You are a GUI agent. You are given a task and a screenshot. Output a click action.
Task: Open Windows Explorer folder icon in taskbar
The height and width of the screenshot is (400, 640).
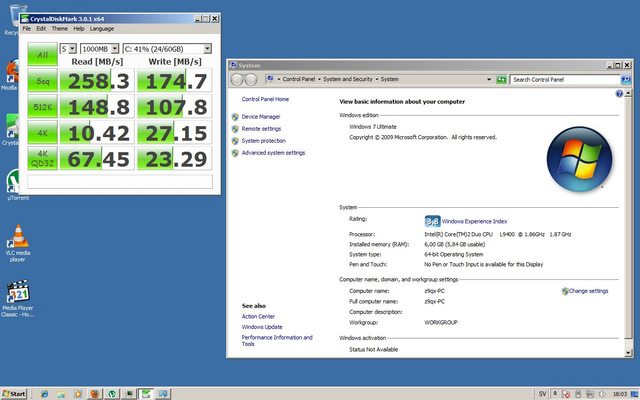coord(61,394)
